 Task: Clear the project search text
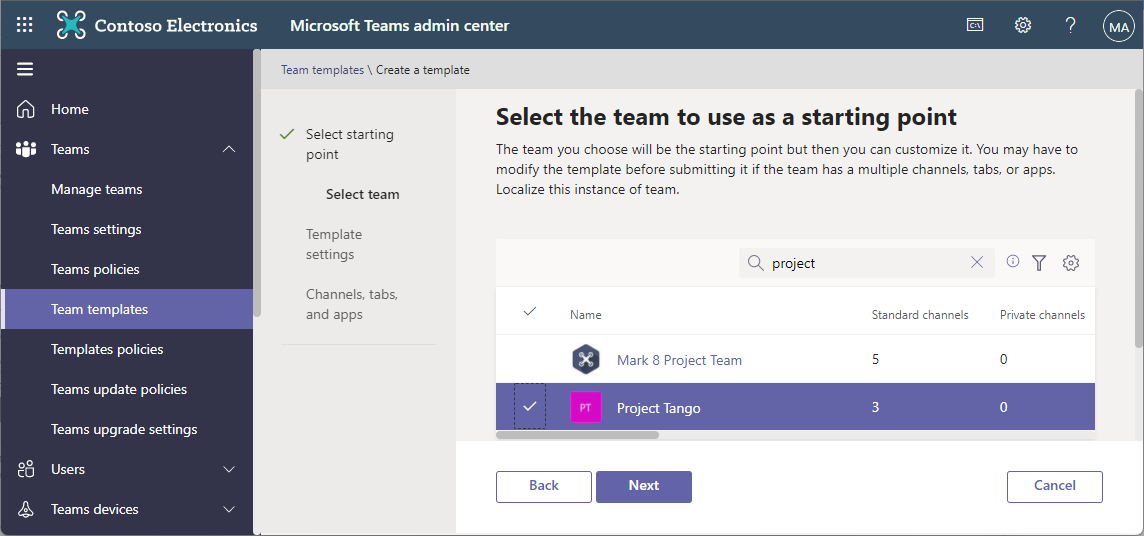tap(977, 263)
